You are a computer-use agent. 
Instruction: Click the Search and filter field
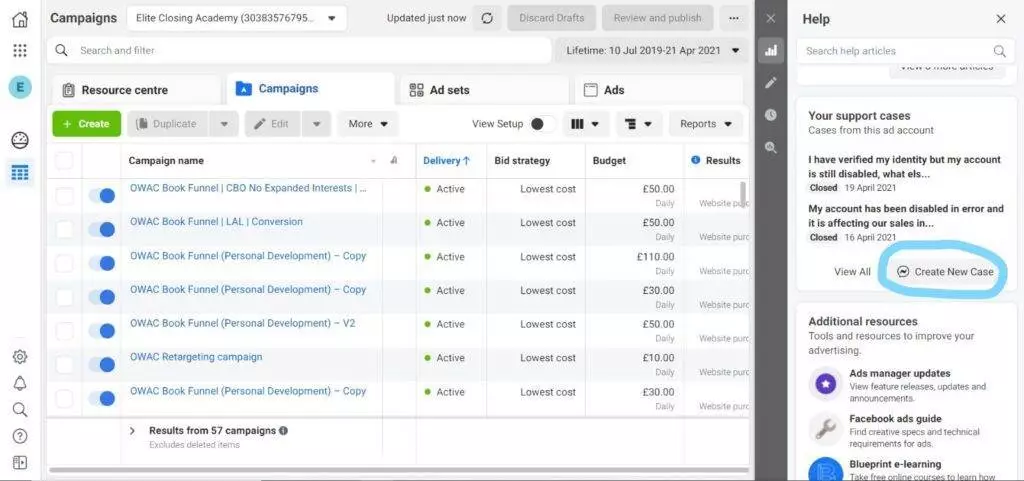click(x=299, y=50)
